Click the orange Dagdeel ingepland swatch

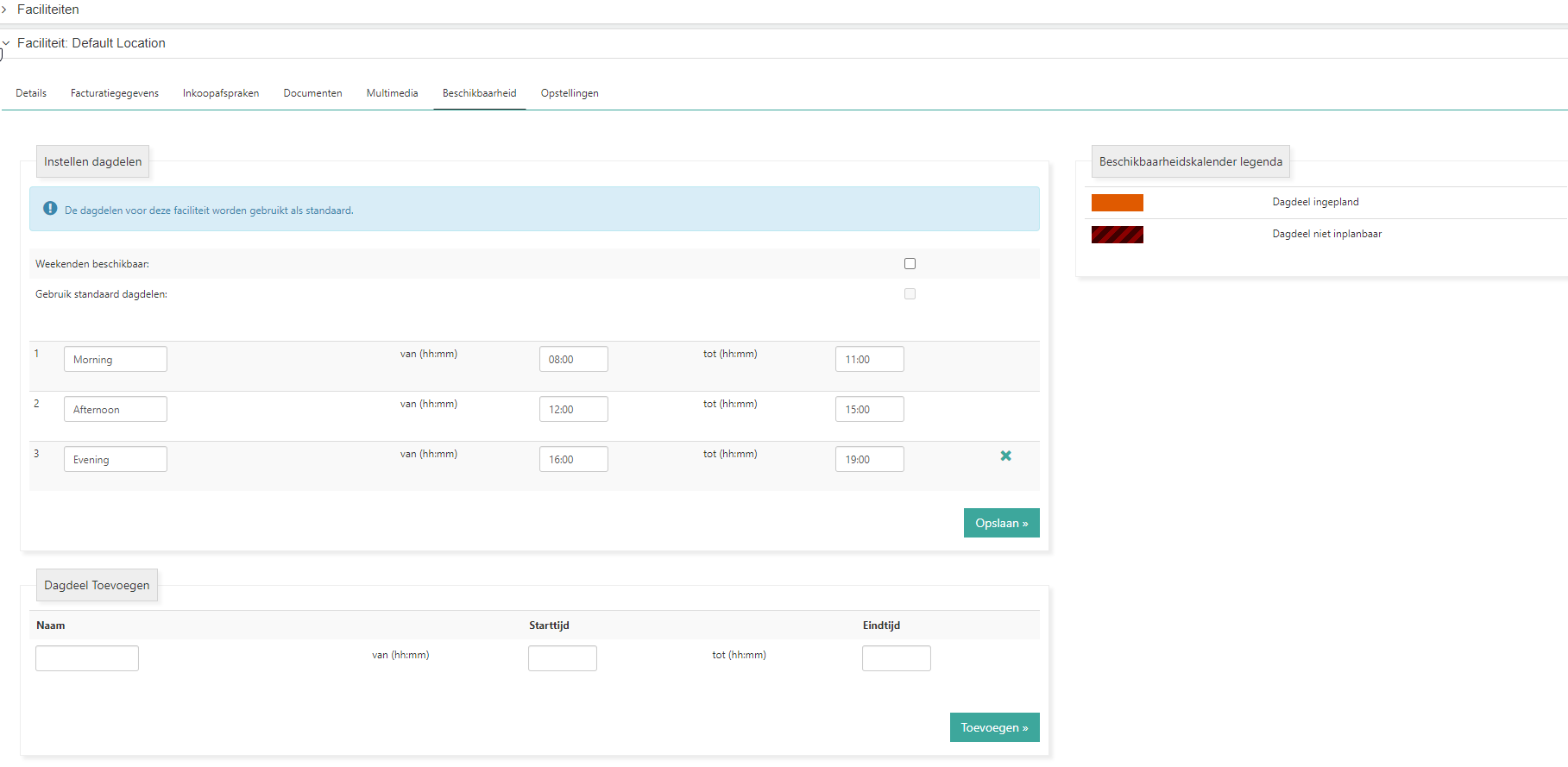pos(1117,203)
